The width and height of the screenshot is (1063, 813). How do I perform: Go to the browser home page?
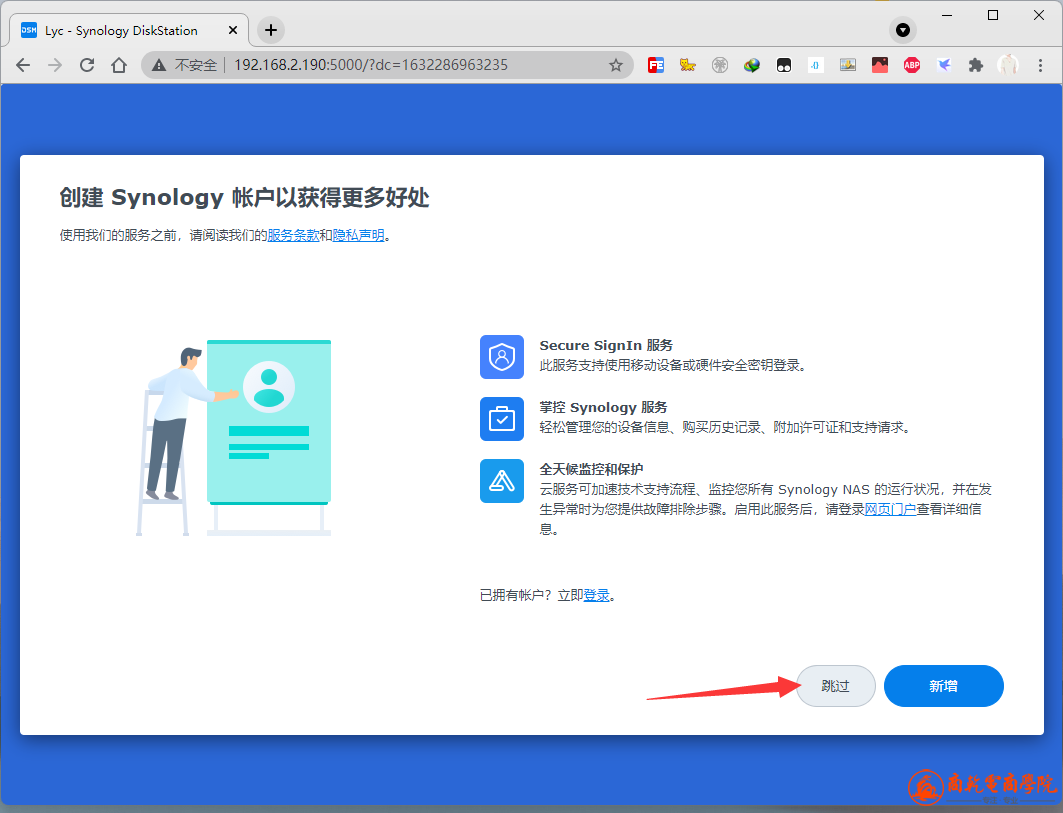click(119, 65)
